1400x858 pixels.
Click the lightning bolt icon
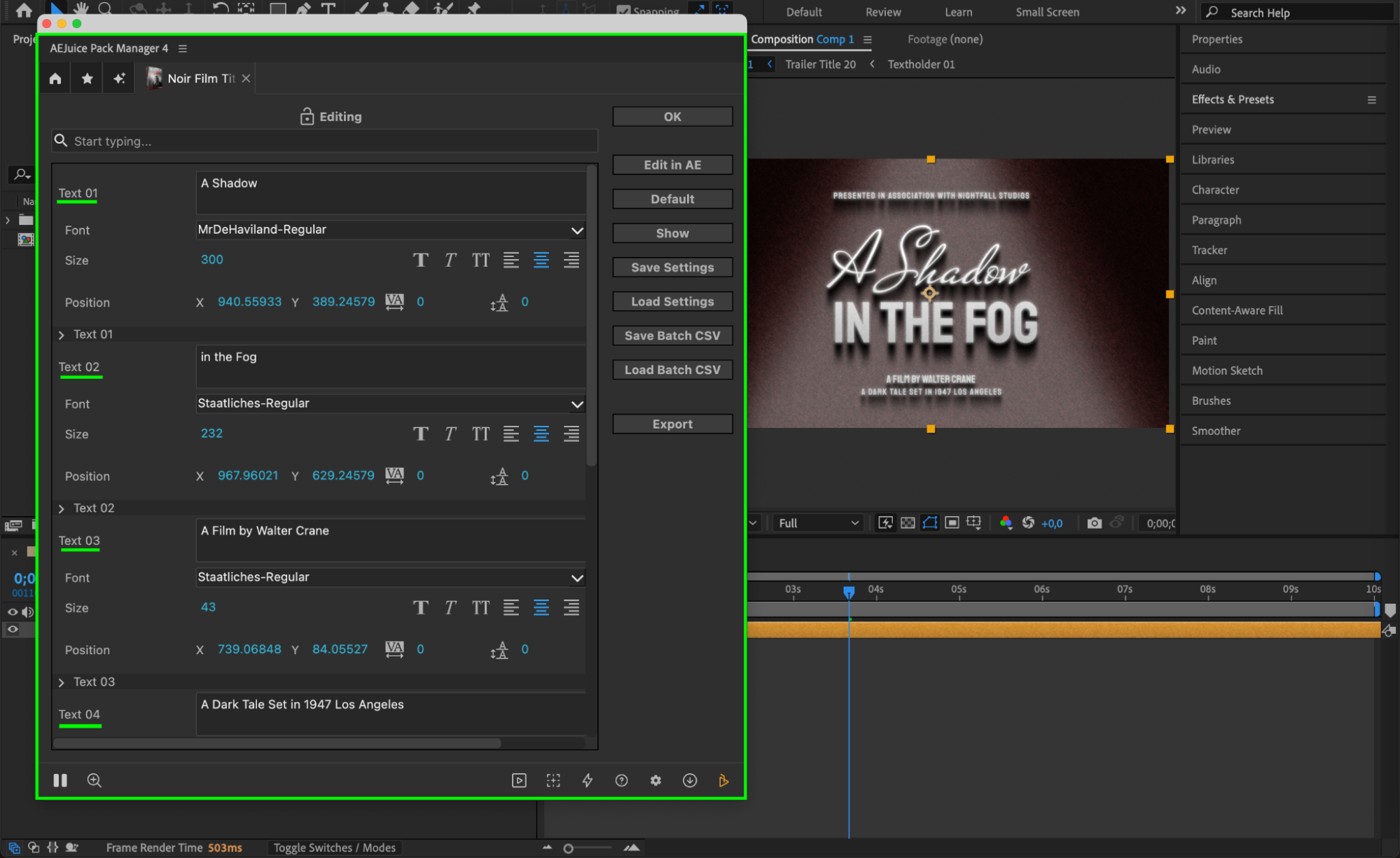pos(587,780)
